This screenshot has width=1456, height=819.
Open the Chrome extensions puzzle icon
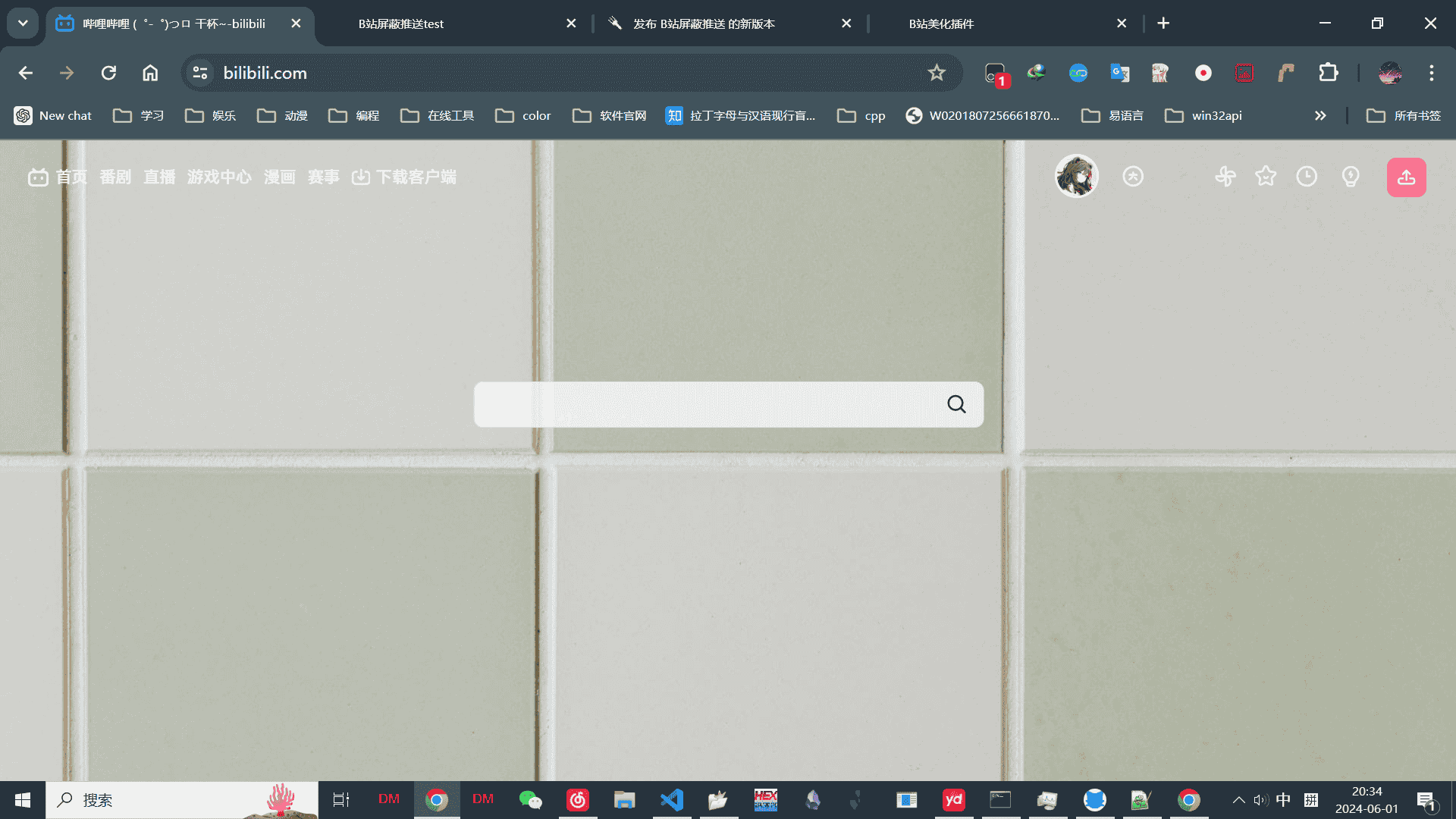click(1328, 73)
